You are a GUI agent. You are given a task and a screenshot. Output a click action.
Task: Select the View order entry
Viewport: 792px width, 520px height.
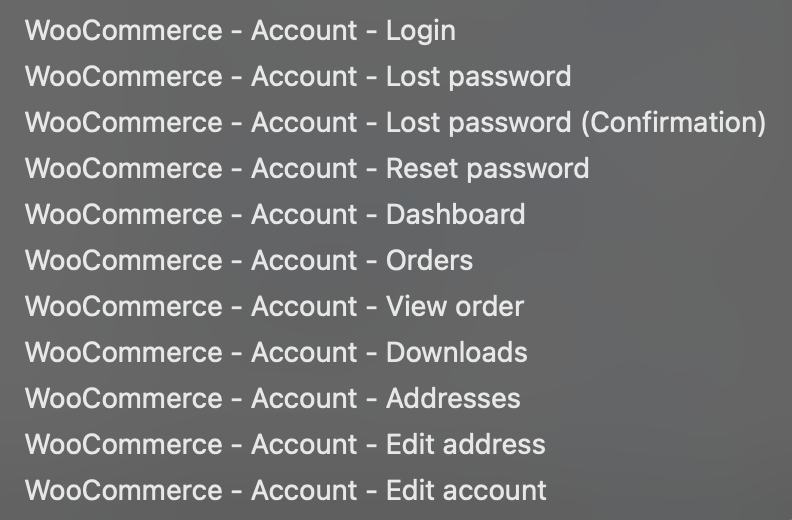coord(275,306)
